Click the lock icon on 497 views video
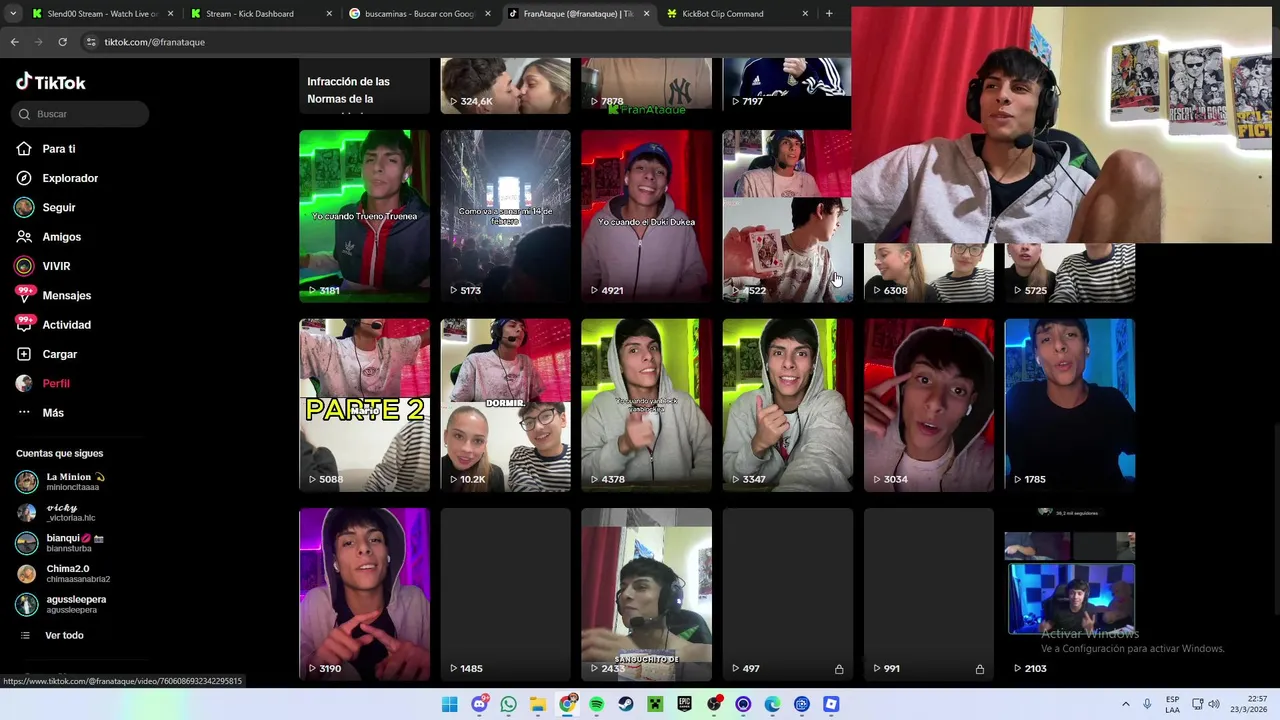Viewport: 1280px width, 720px height. coord(839,669)
